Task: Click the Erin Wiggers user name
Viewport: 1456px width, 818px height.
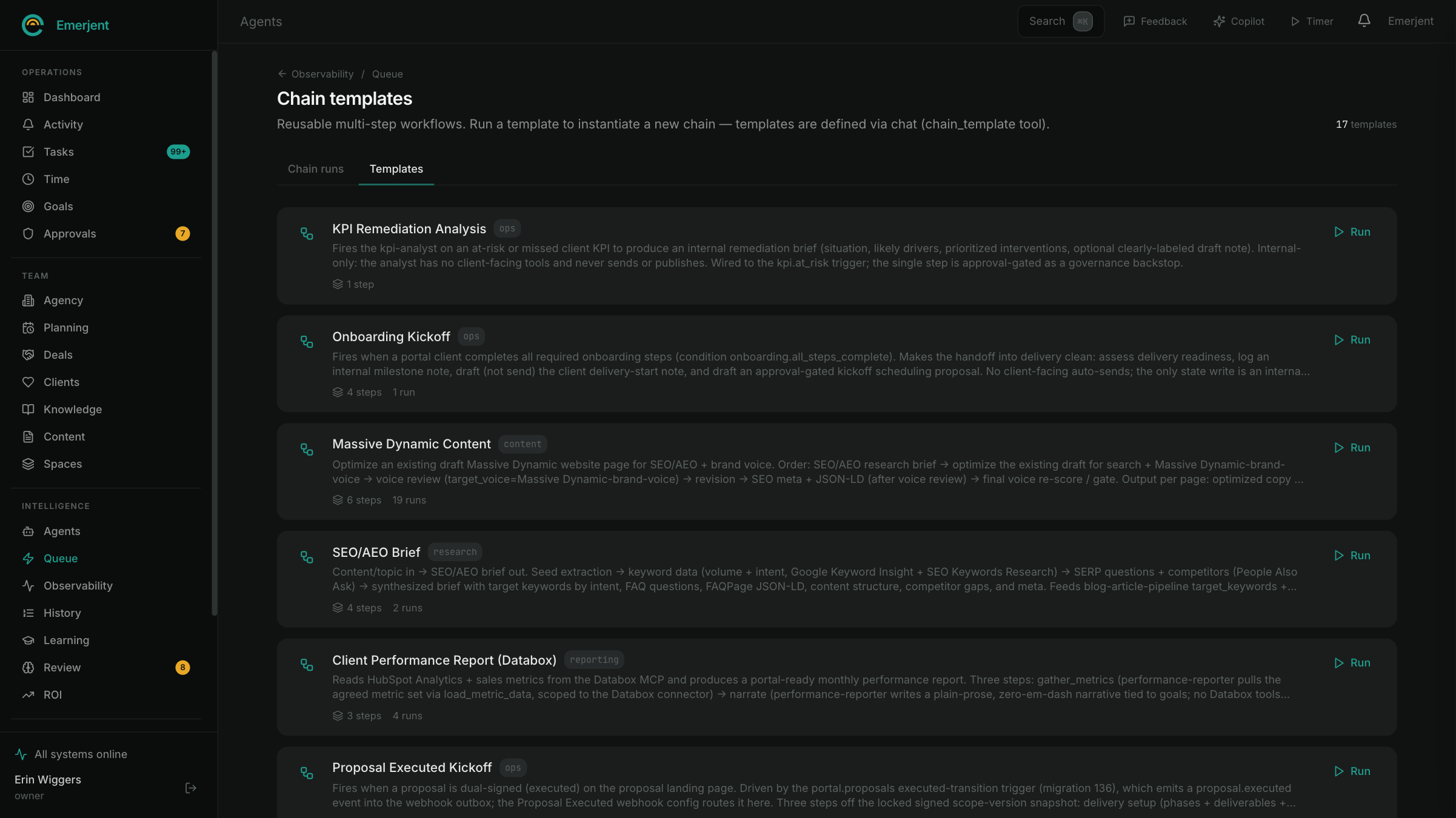Action: pos(48,779)
